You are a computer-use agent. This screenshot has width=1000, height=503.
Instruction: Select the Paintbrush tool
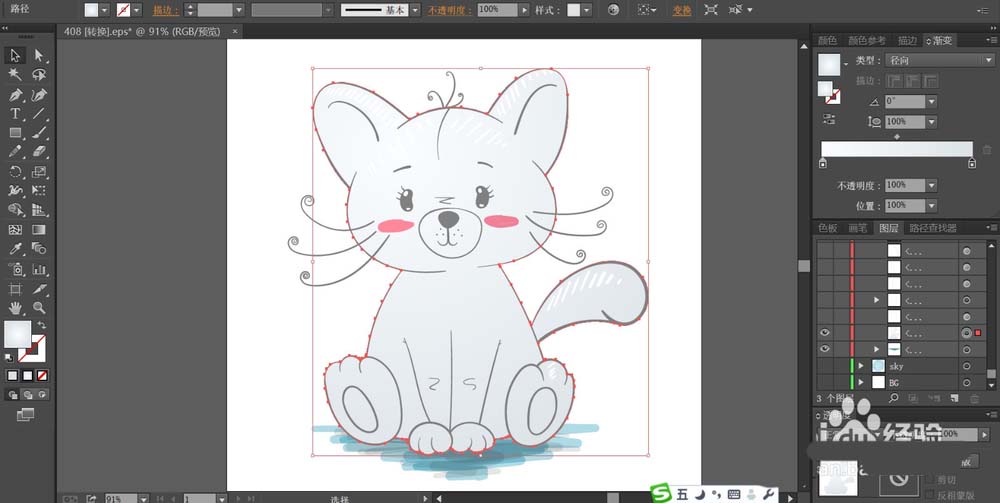click(40, 133)
